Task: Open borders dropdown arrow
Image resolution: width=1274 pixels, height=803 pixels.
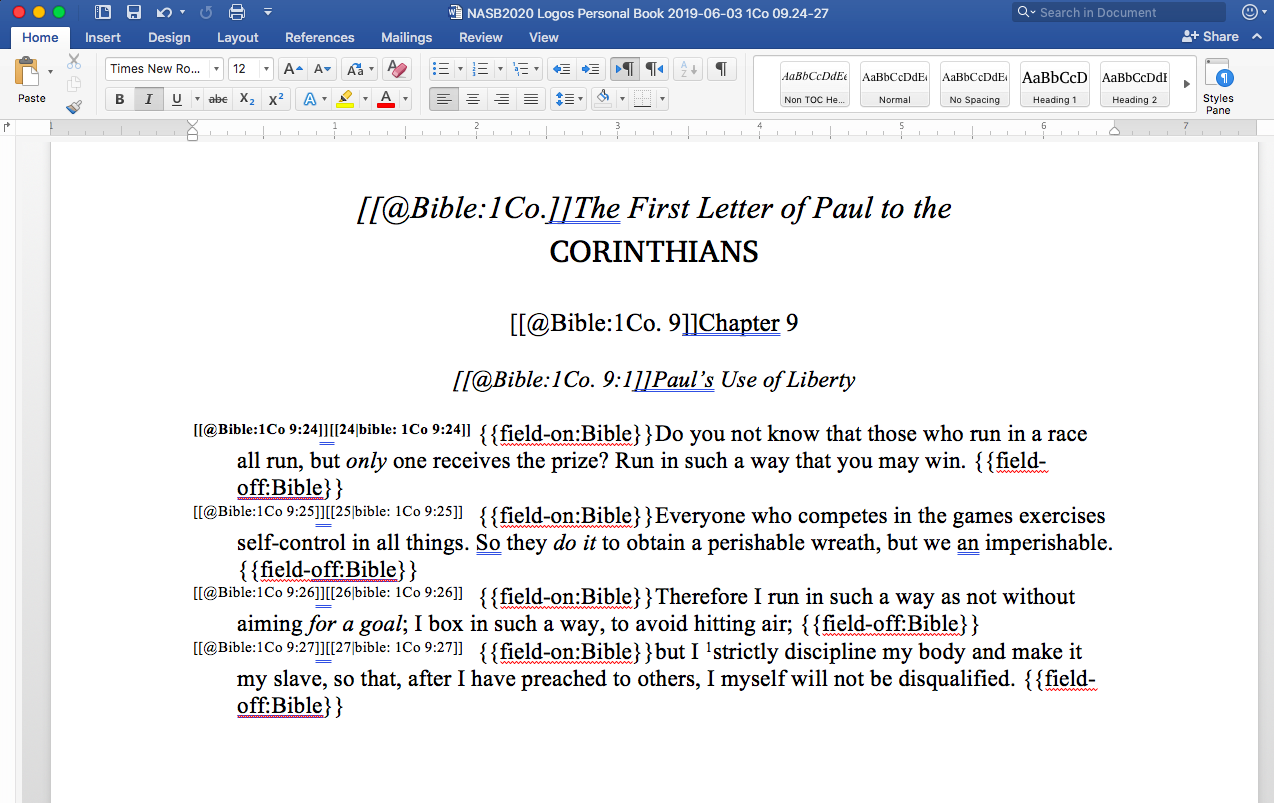Action: pyautogui.click(x=663, y=99)
